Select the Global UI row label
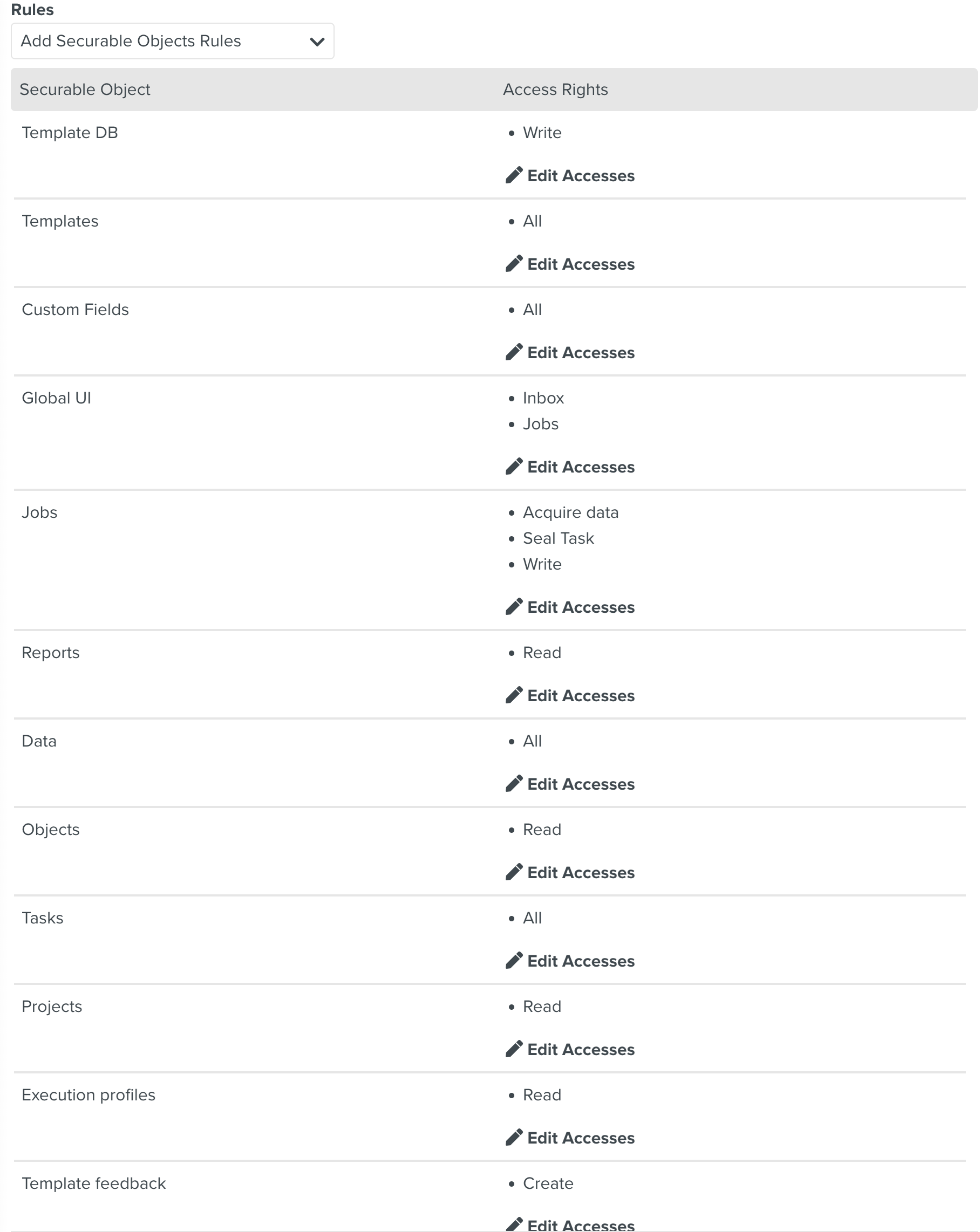The height and width of the screenshot is (1232, 980). coord(57,398)
